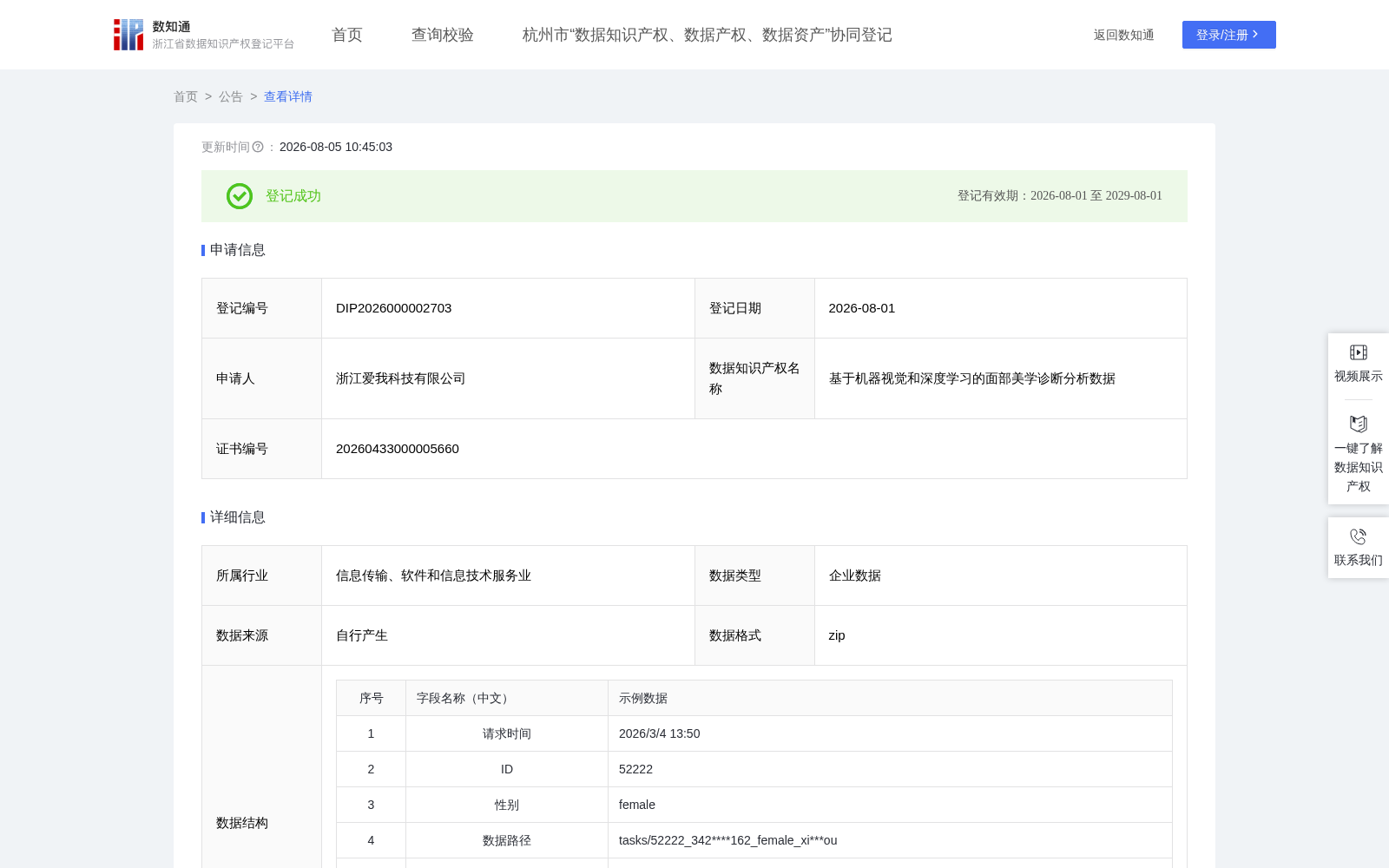The image size is (1389, 868).
Task: Click 登记成功 status text
Action: [293, 196]
